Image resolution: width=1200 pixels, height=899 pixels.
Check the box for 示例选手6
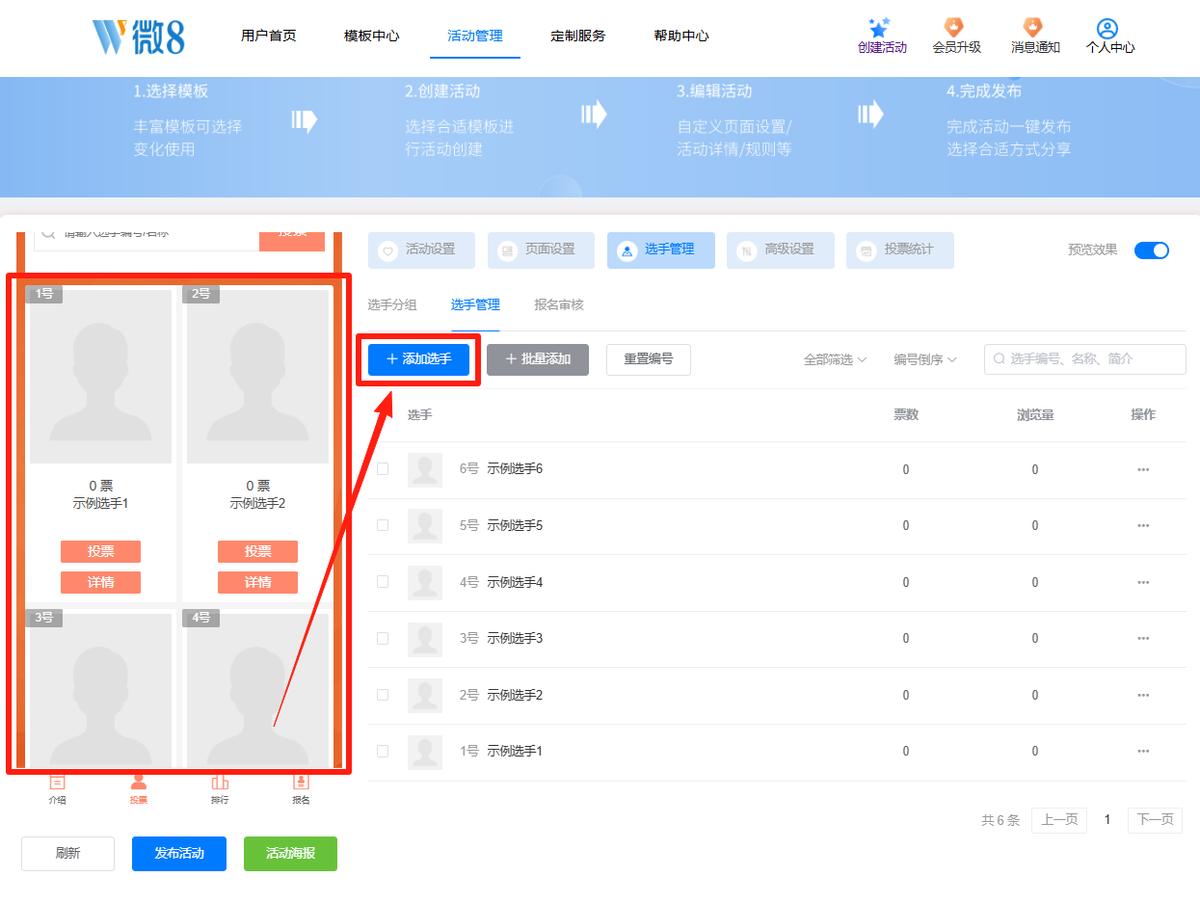[382, 469]
